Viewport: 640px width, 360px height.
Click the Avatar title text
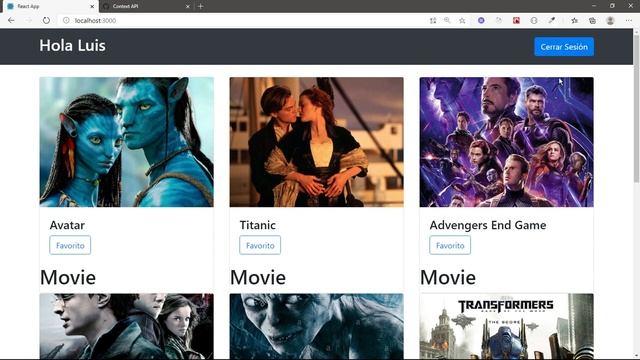coord(67,225)
